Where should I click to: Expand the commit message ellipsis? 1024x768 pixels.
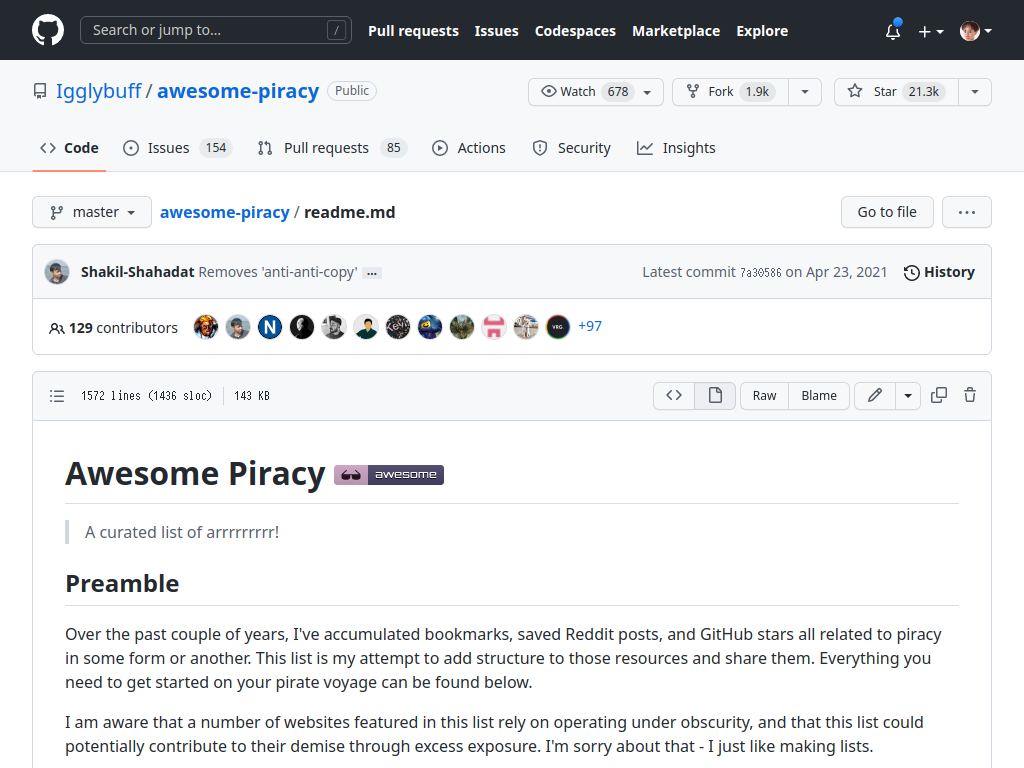pos(372,273)
